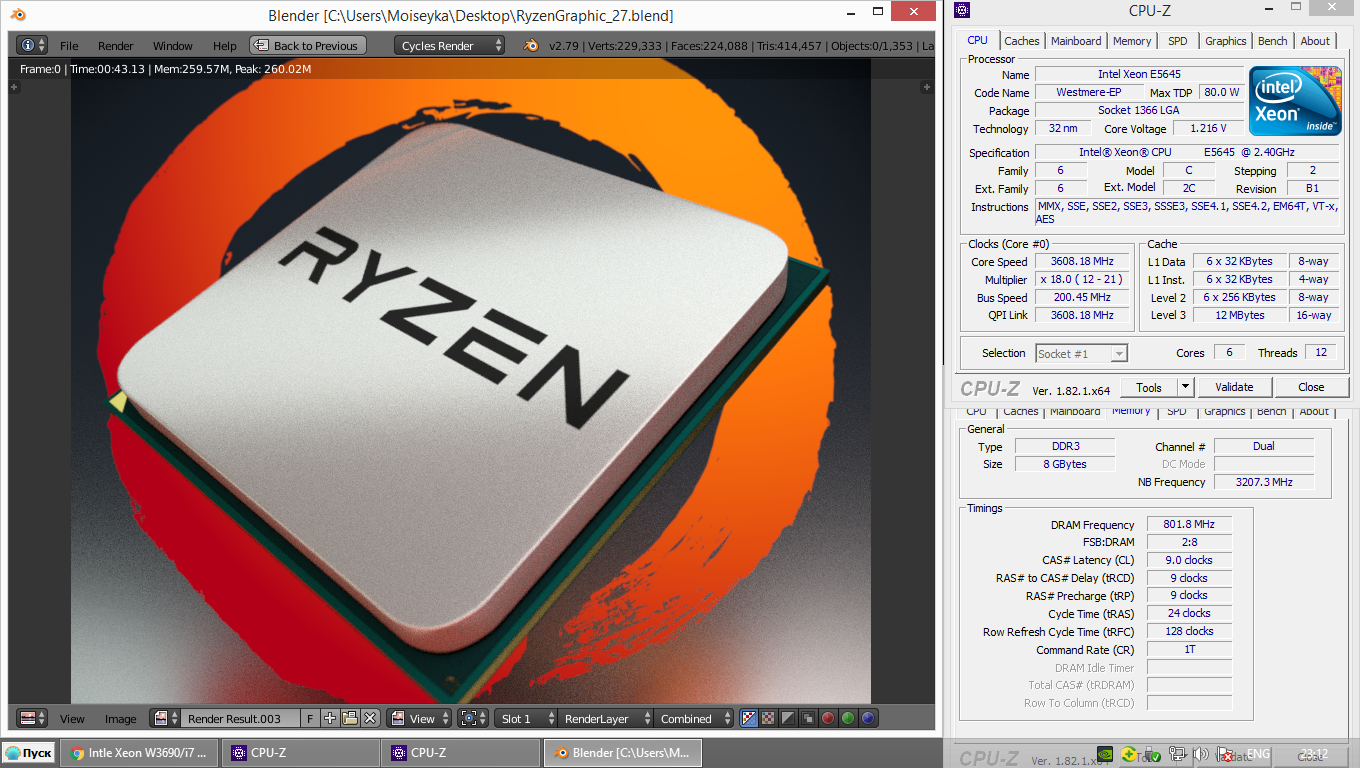Open the Tools dropdown arrow in CPU-Z
The height and width of the screenshot is (768, 1360).
click(1185, 387)
